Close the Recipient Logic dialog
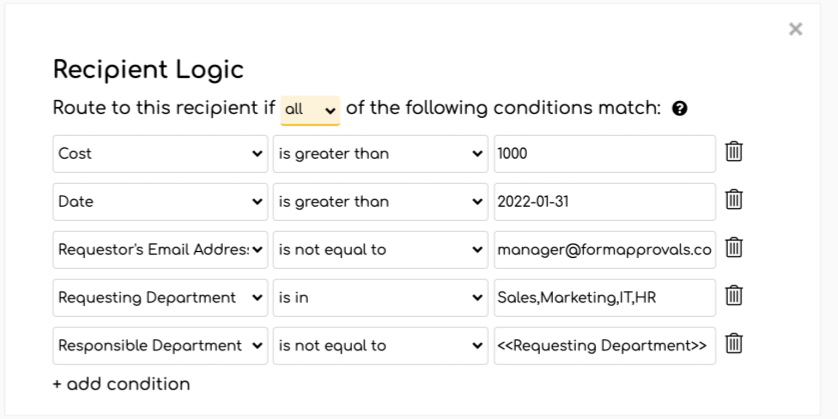The image size is (838, 419). click(795, 29)
